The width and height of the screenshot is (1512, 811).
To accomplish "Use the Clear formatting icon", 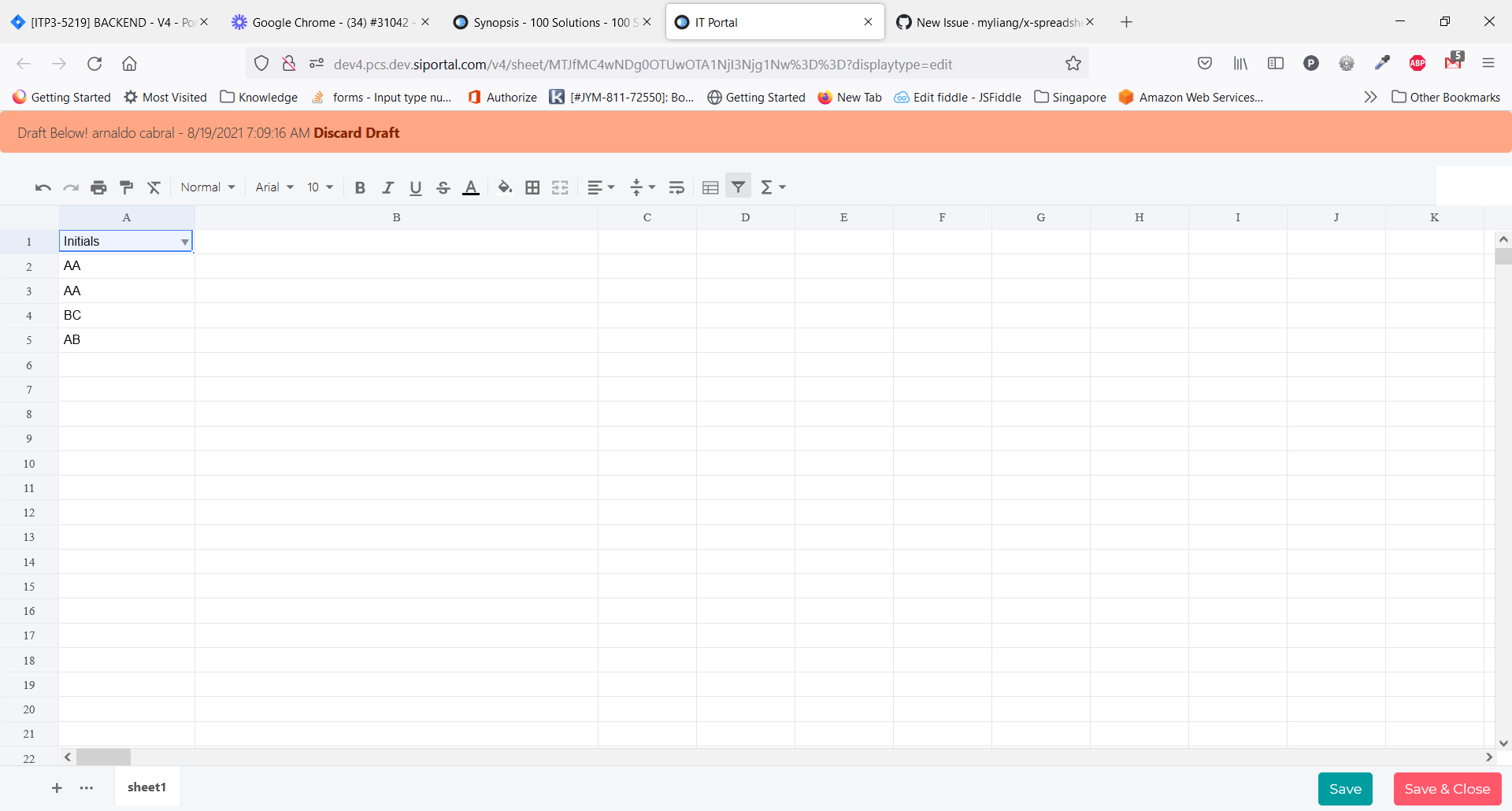I will (x=154, y=187).
